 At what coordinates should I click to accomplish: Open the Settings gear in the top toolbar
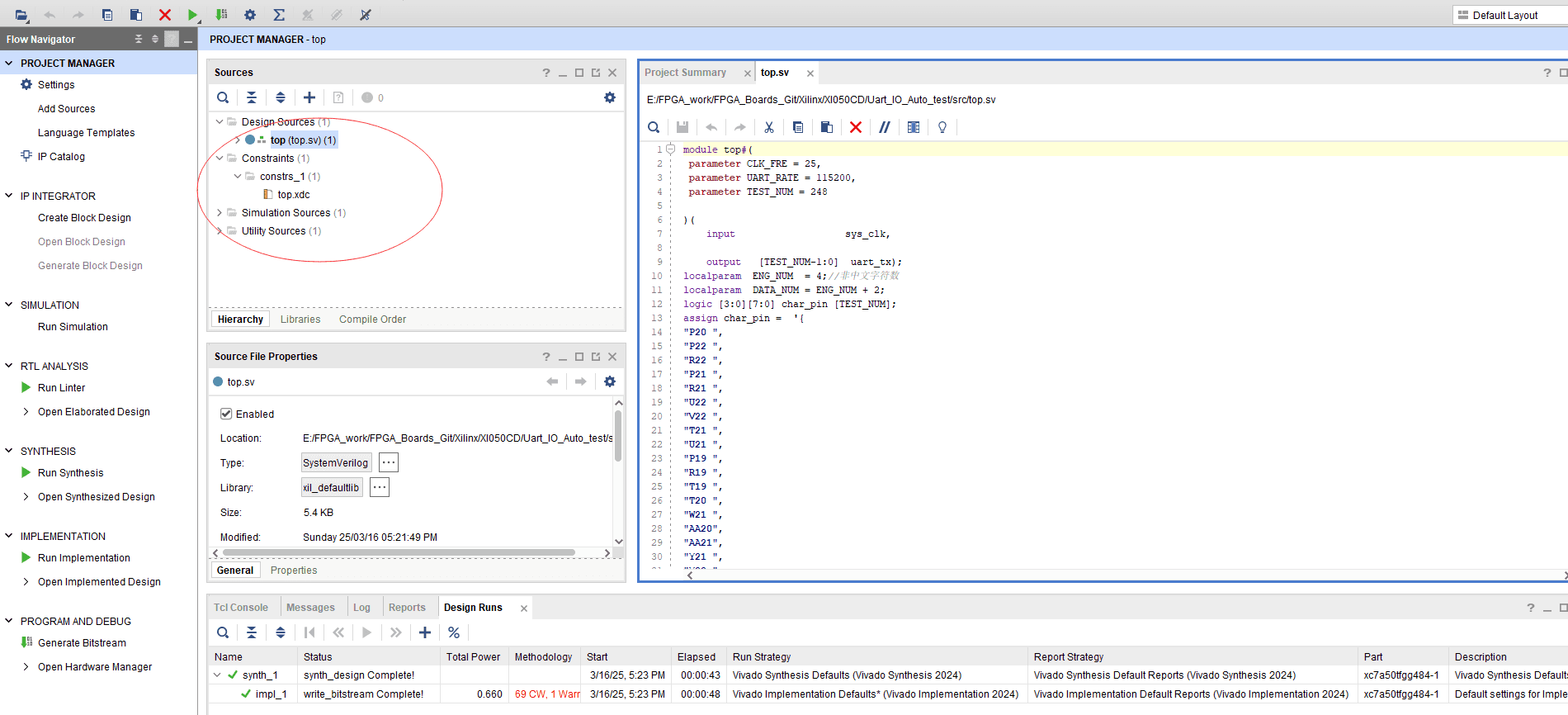coord(250,15)
